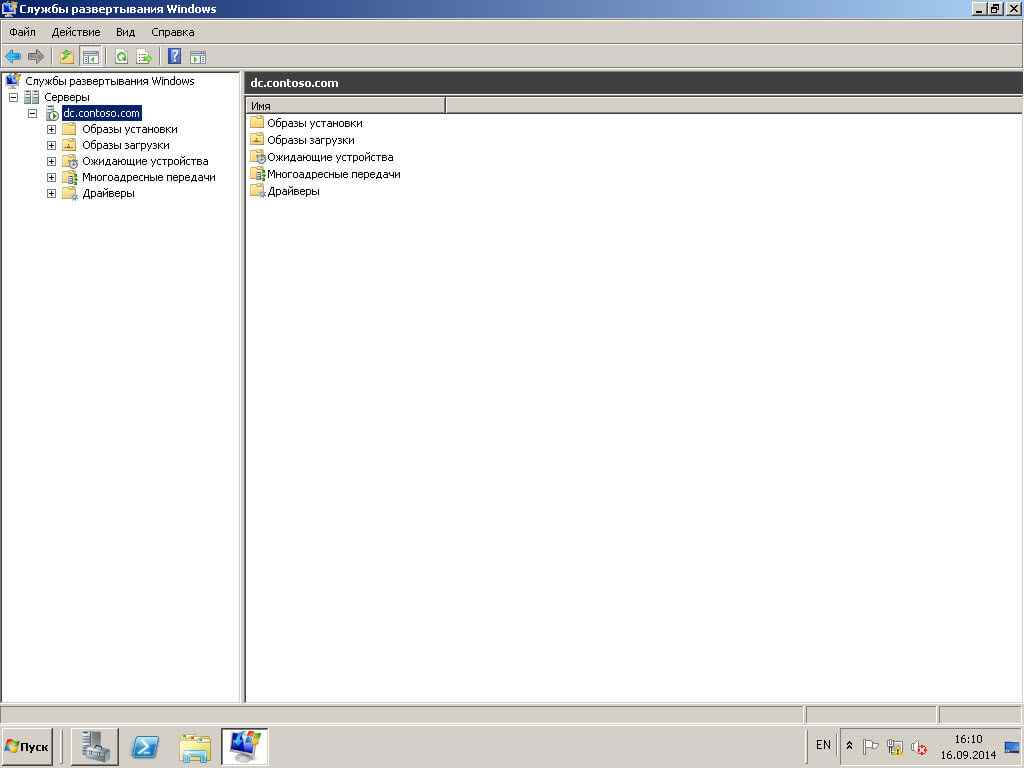1024x768 pixels.
Task: Click the EN language indicator
Action: [x=823, y=745]
